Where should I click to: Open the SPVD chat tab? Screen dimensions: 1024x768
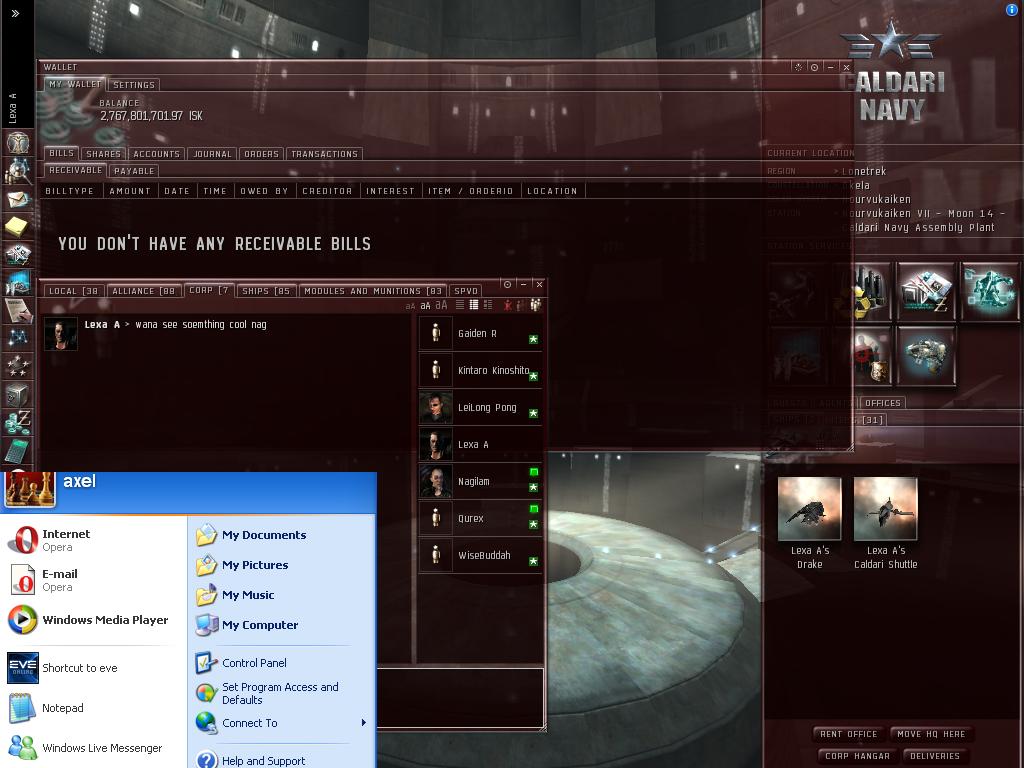466,291
